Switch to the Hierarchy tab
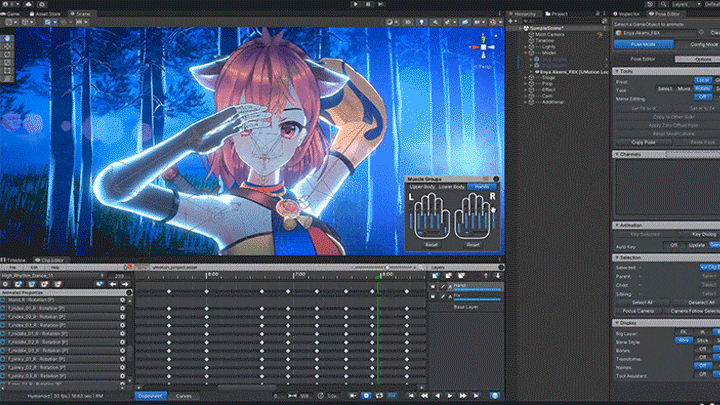 tap(522, 14)
